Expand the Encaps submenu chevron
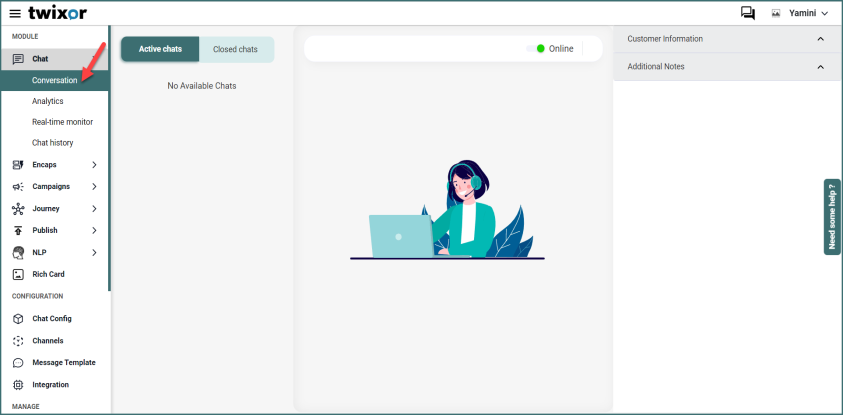This screenshot has height=415, width=843. tap(94, 164)
